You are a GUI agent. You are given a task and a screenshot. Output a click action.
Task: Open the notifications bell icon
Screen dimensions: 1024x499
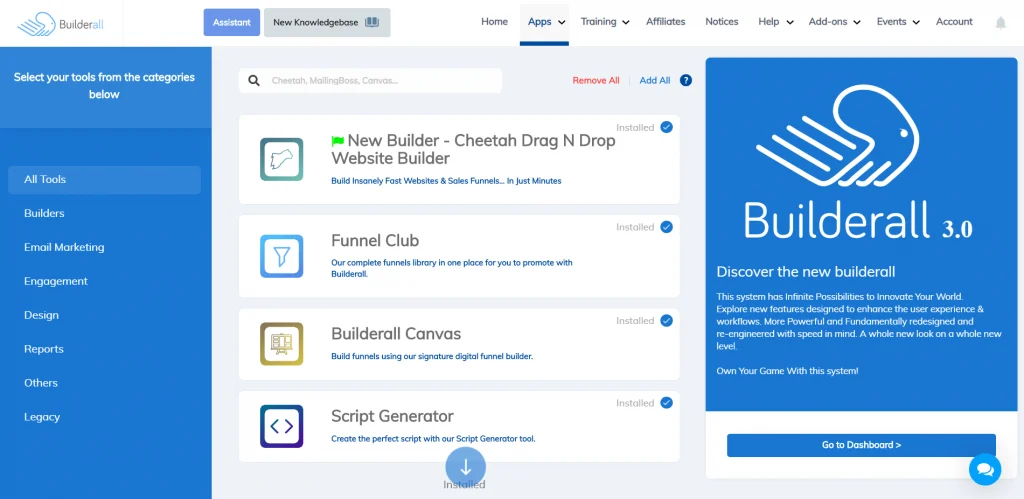(1000, 22)
